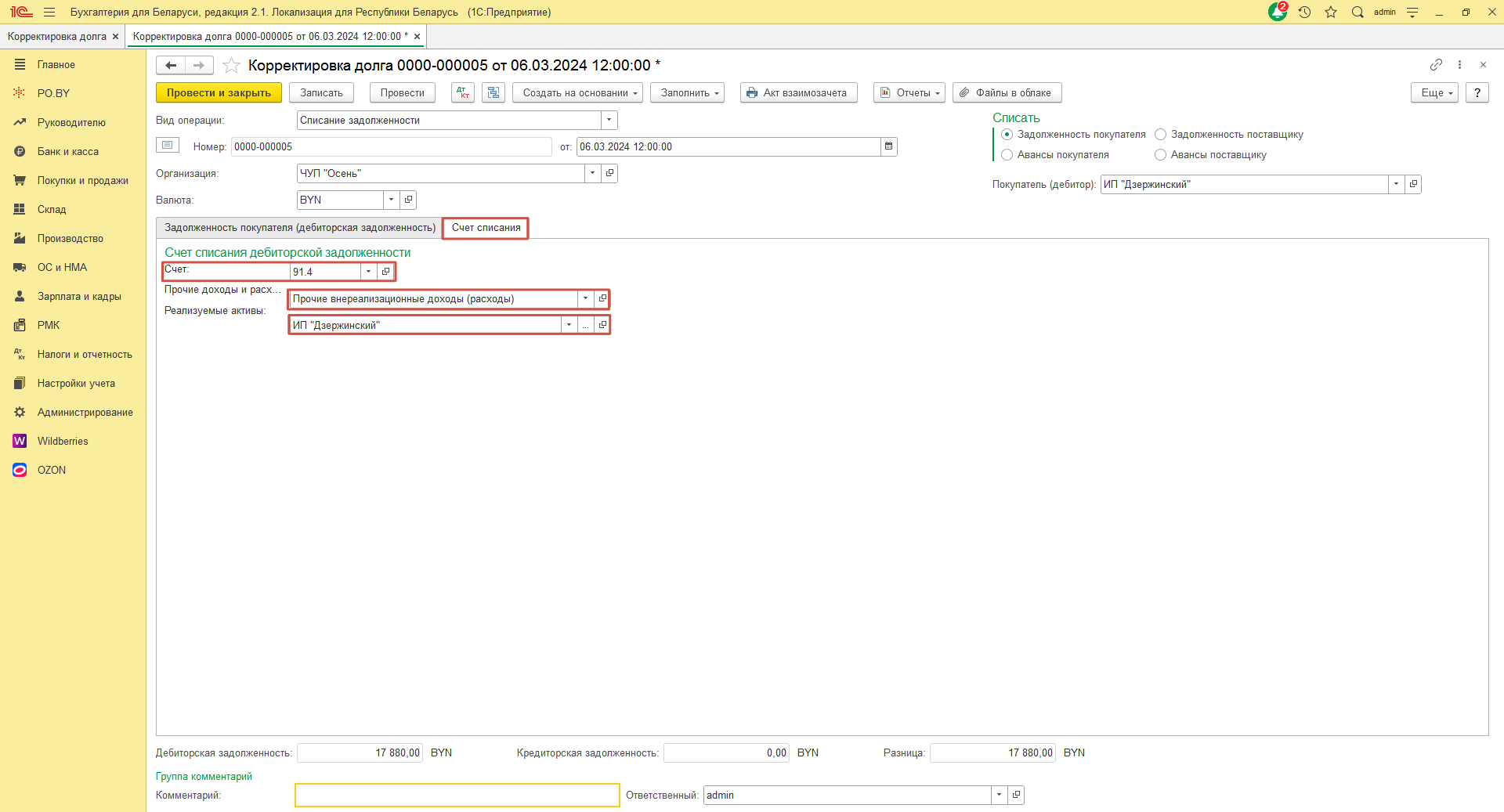Expand Реализуемые активы dropdown arrow
Screen dimensions: 1504x812
569,324
